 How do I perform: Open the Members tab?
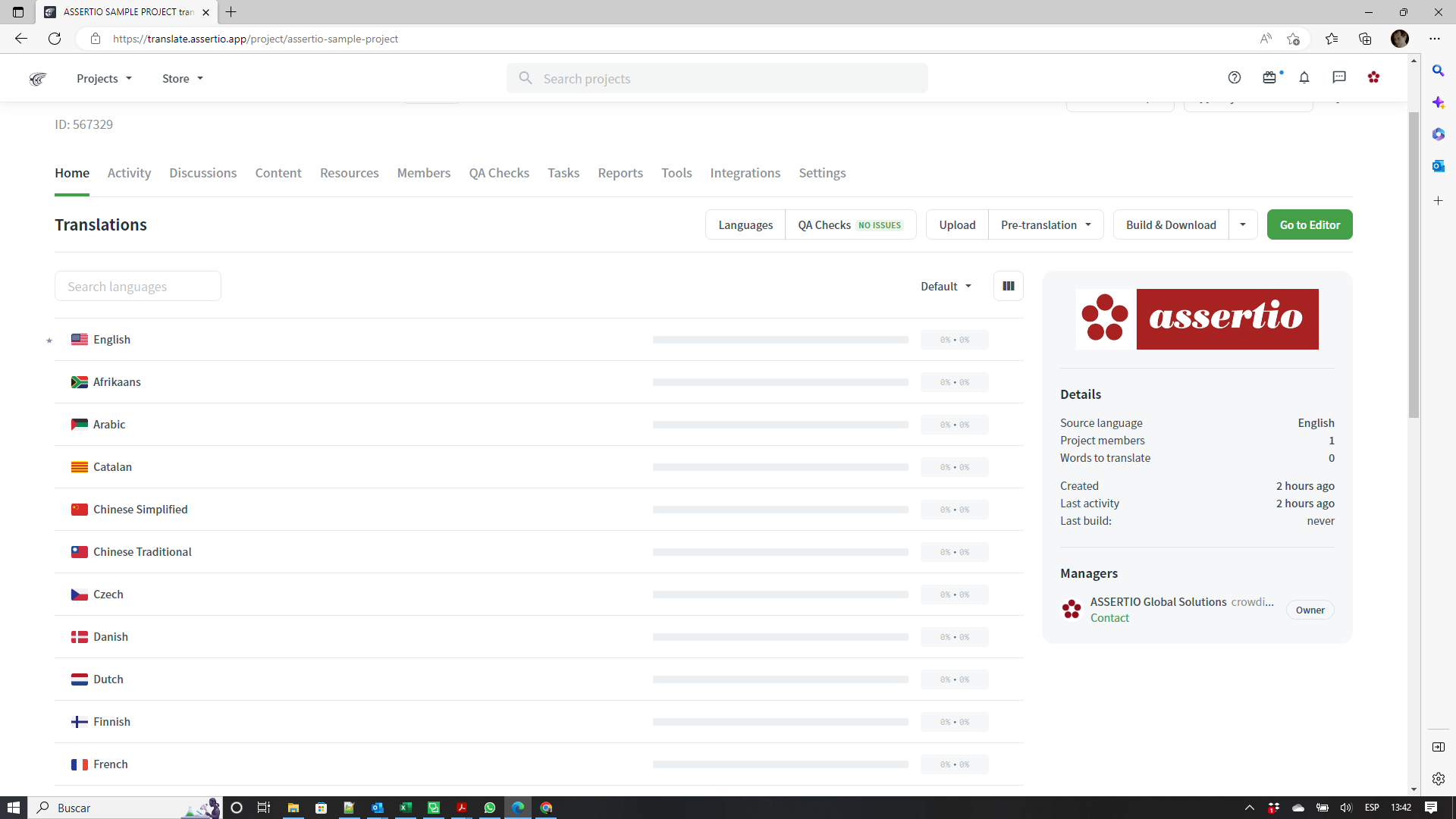424,173
